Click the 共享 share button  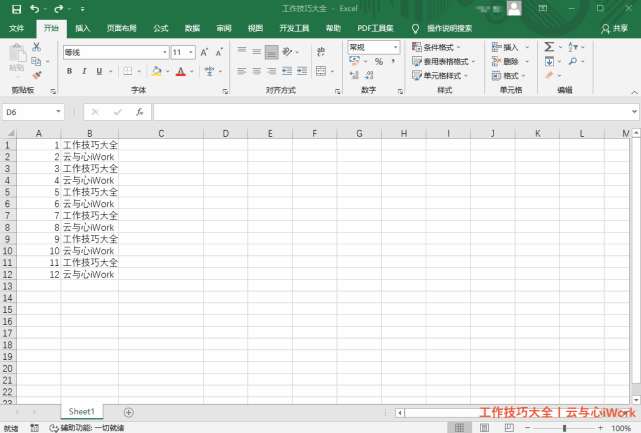pos(614,28)
